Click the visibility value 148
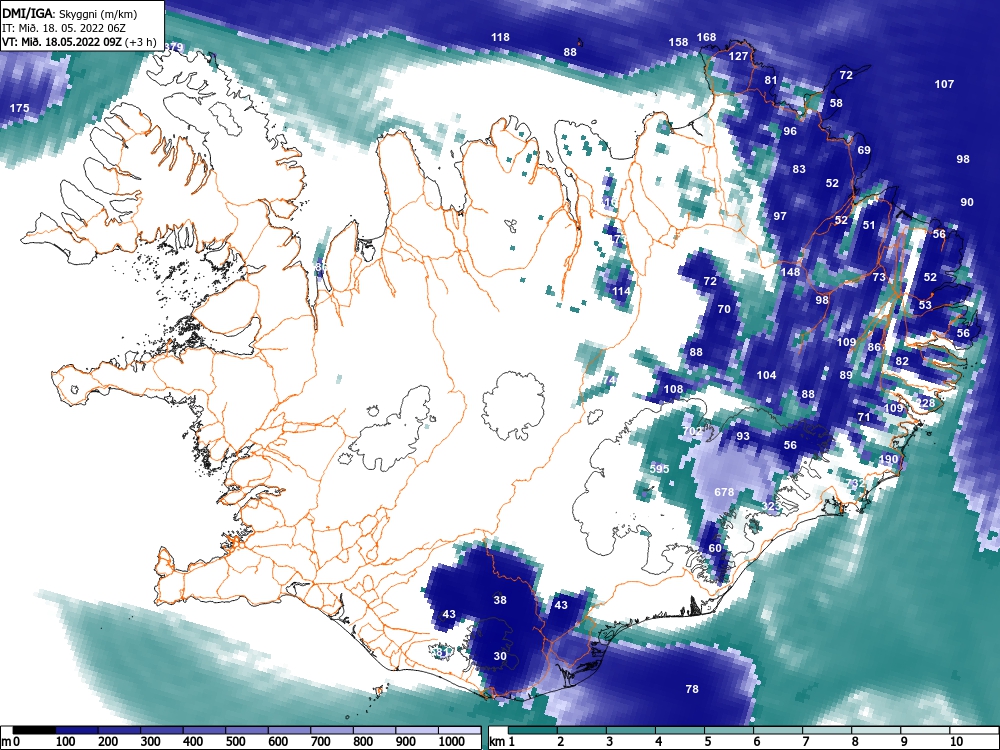The height and width of the screenshot is (750, 1000). (x=790, y=272)
